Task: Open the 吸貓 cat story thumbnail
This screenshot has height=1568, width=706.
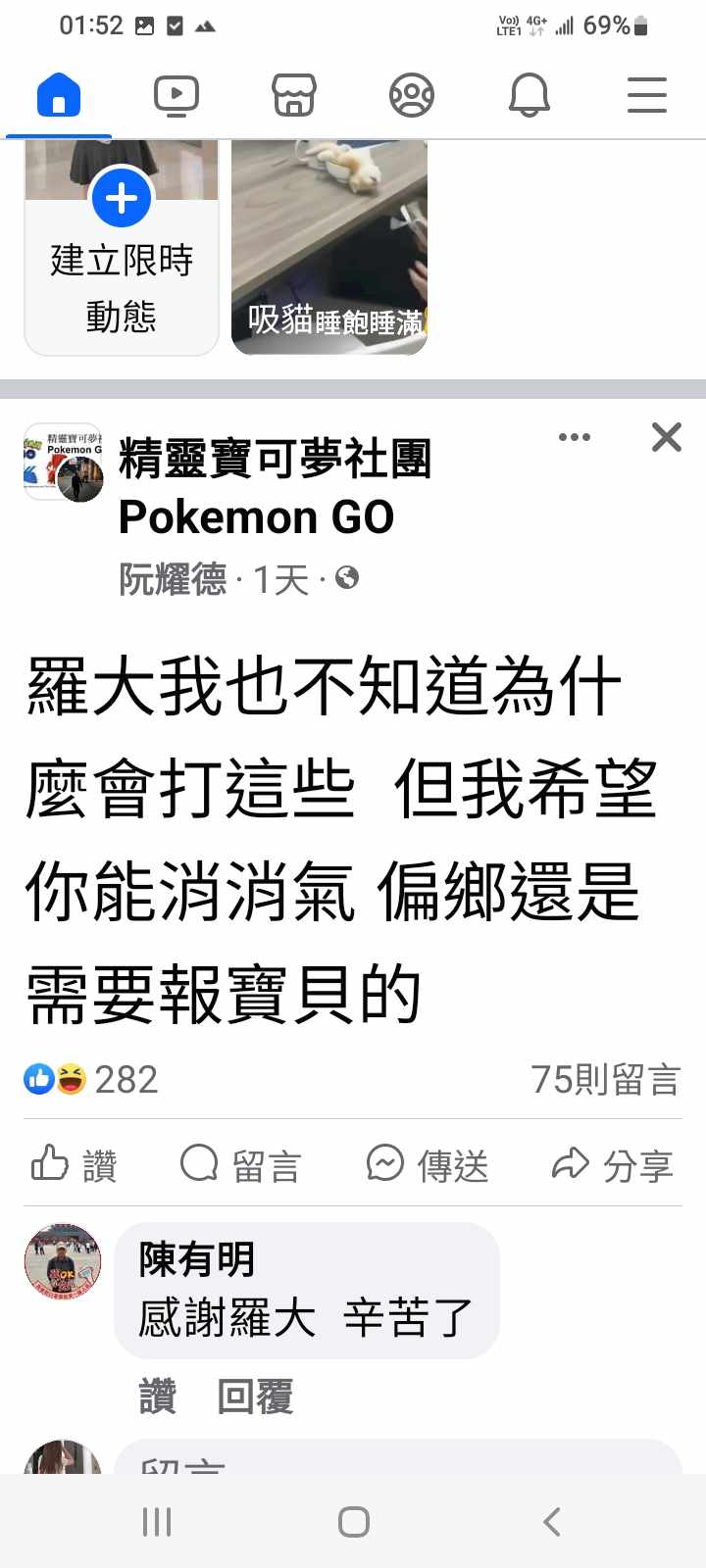Action: point(329,247)
